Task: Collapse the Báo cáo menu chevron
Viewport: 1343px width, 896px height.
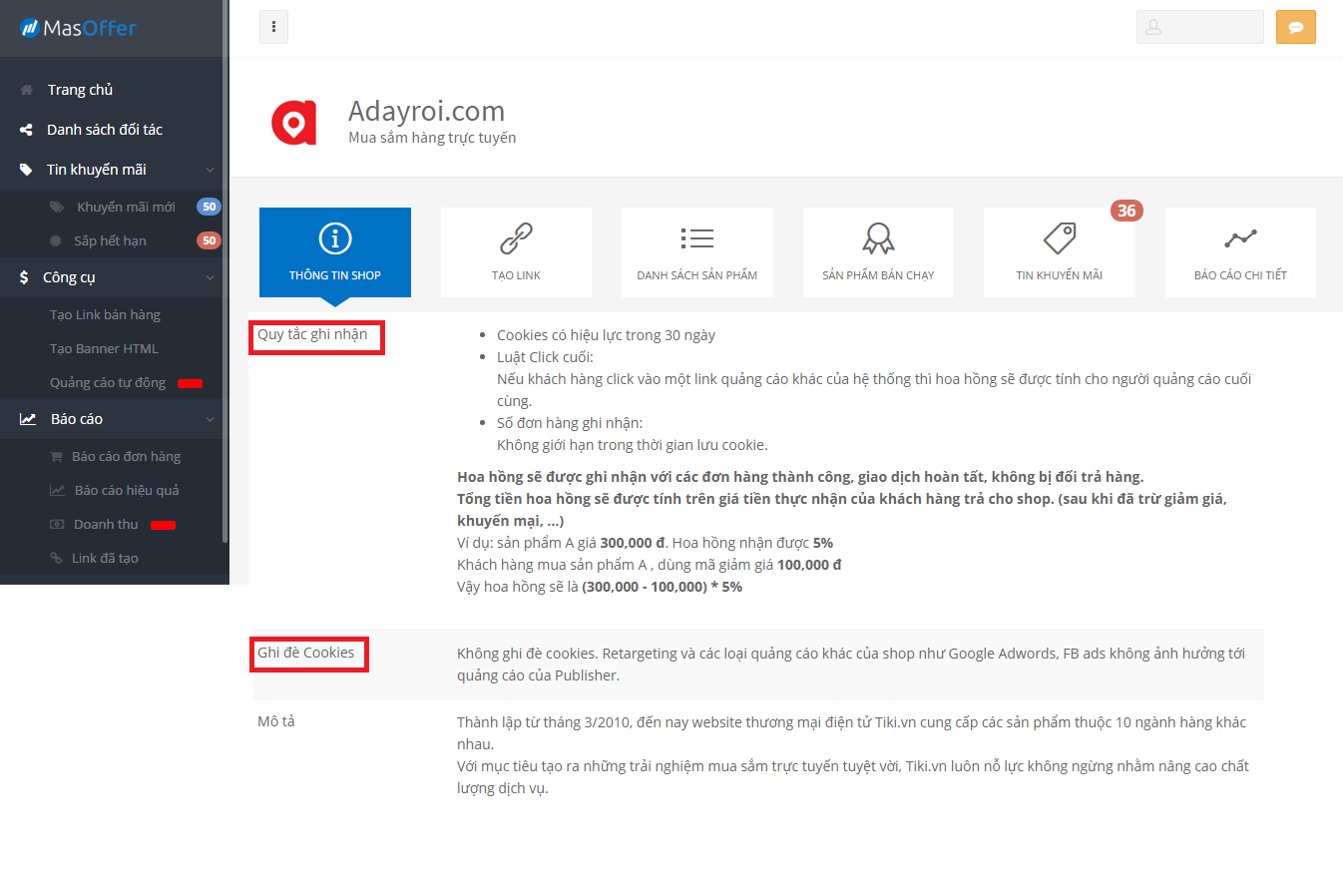Action: point(210,419)
